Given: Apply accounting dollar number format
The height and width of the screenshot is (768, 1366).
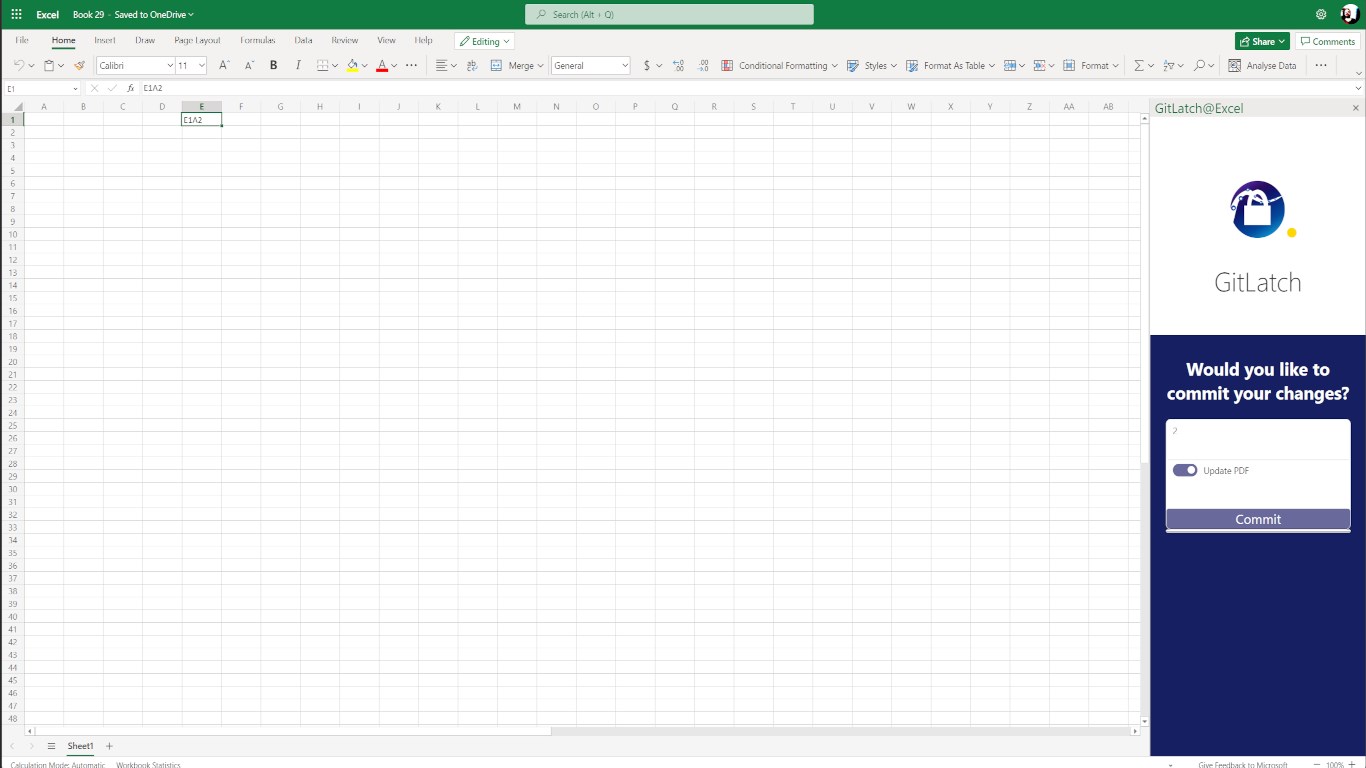Looking at the screenshot, I should 647,65.
